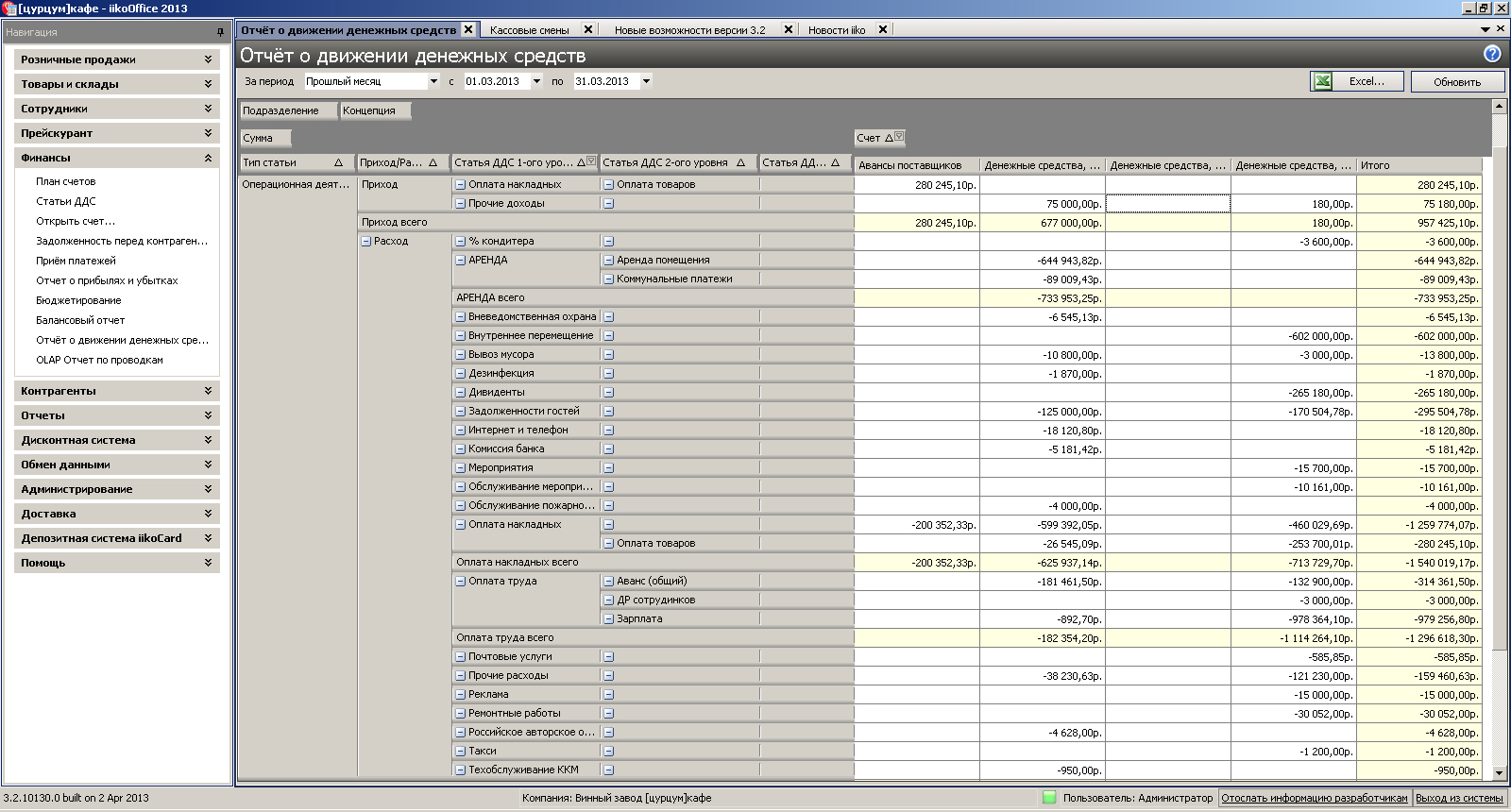Viewport: 1511px width, 812px height.
Task: Collapse the Дивиденды row
Action: click(460, 393)
